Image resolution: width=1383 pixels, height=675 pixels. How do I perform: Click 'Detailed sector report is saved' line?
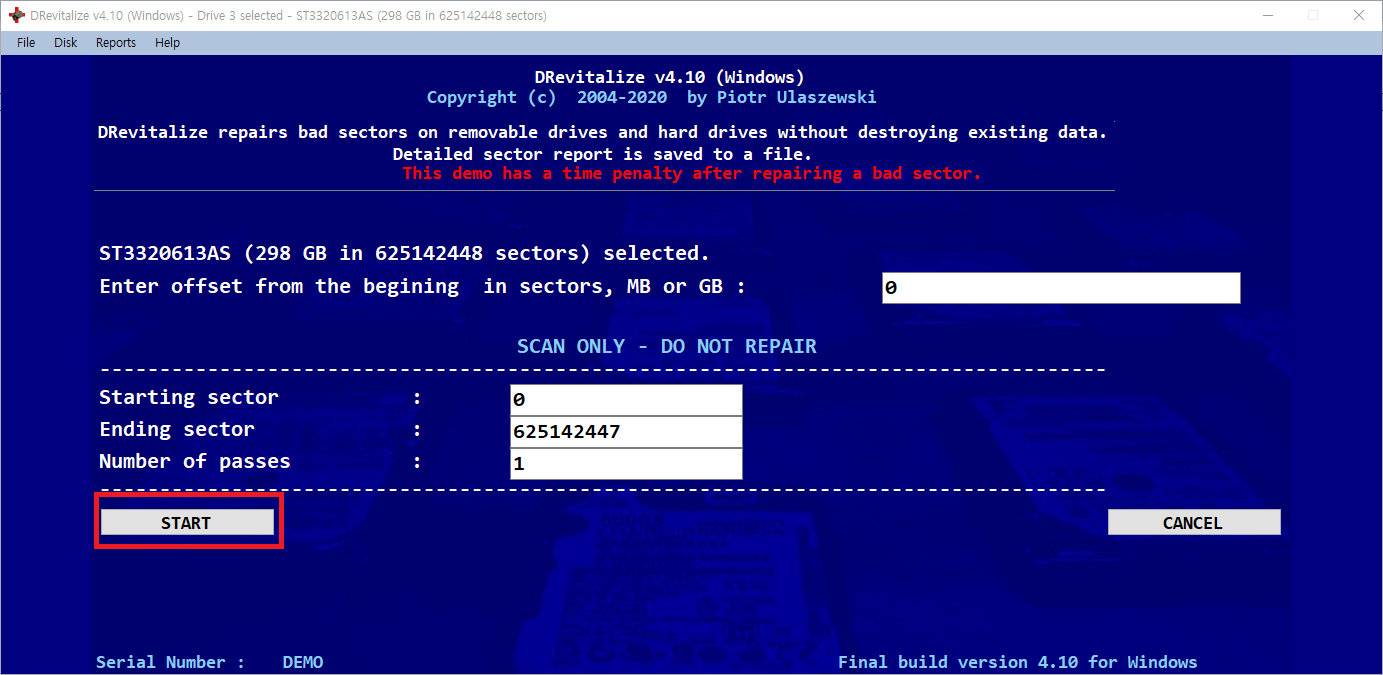pos(602,154)
